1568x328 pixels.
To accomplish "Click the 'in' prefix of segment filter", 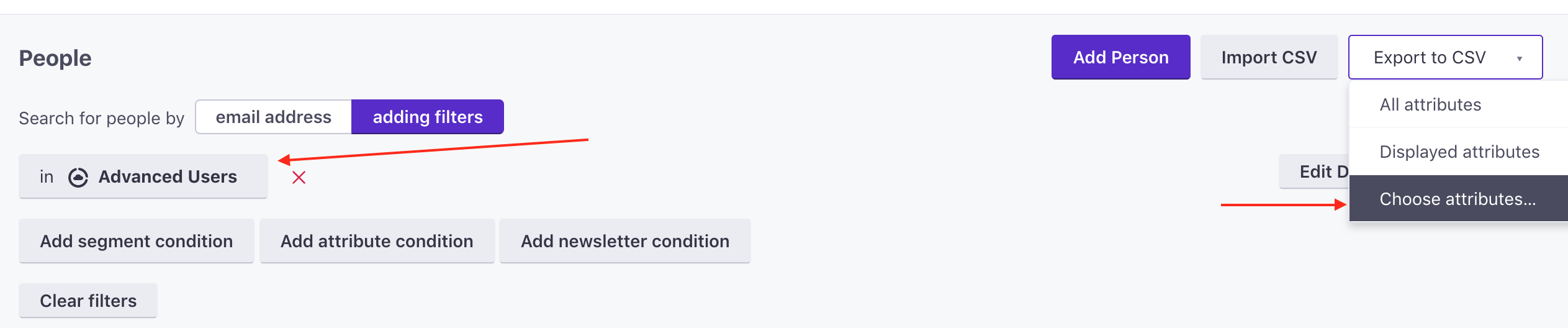I will tap(47, 177).
